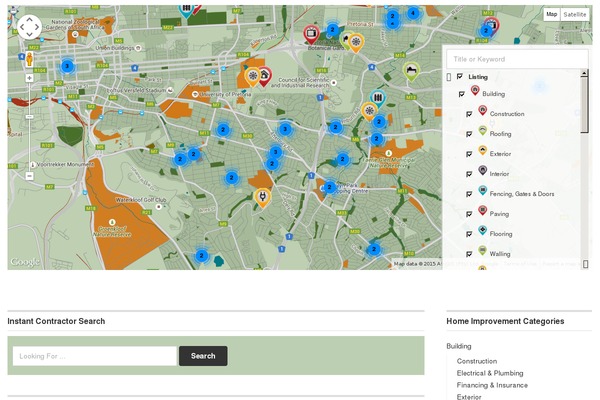Click the black Search button
Screen dimensions: 600x400
(x=203, y=356)
